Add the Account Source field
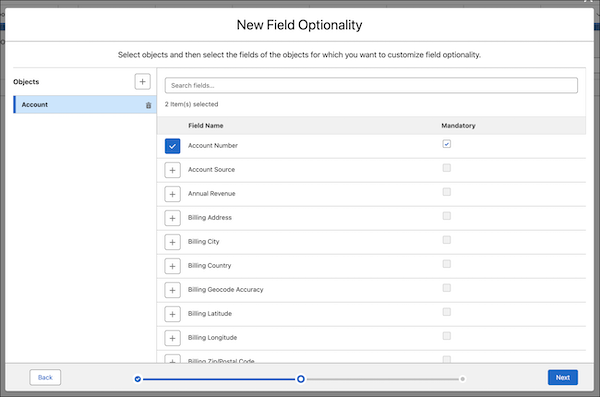 173,170
